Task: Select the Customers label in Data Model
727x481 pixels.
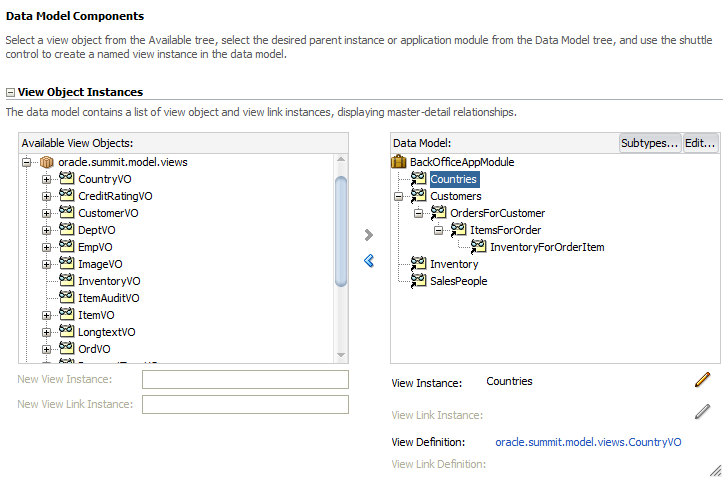Action: coord(456,196)
